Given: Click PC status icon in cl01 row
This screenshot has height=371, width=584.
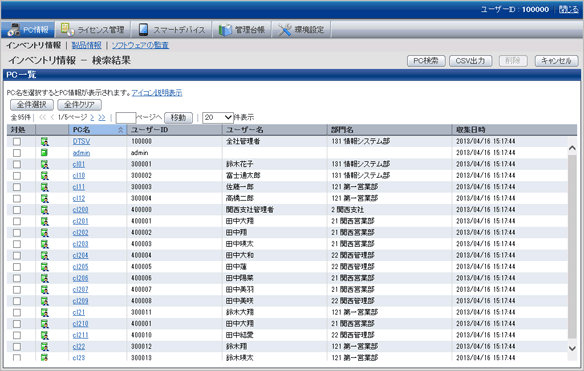Looking at the screenshot, I should (x=45, y=164).
